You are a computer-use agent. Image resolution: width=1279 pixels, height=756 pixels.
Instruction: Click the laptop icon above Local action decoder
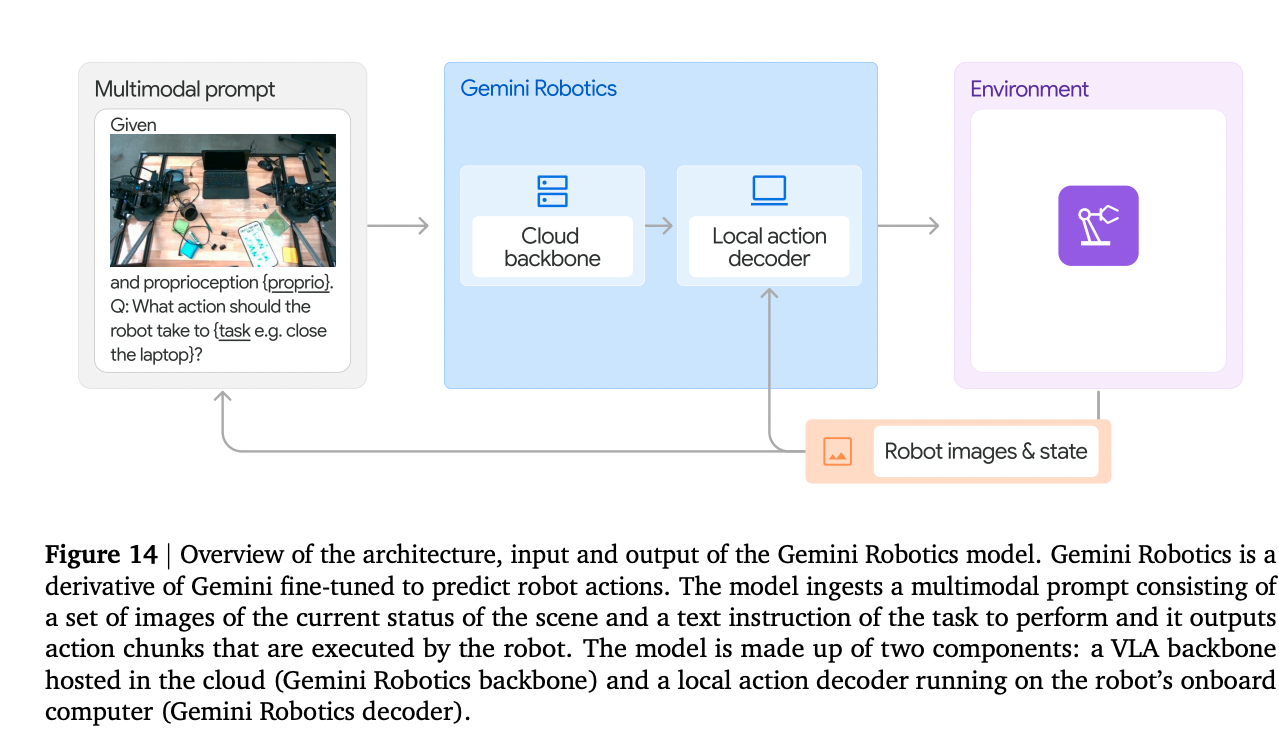point(768,190)
